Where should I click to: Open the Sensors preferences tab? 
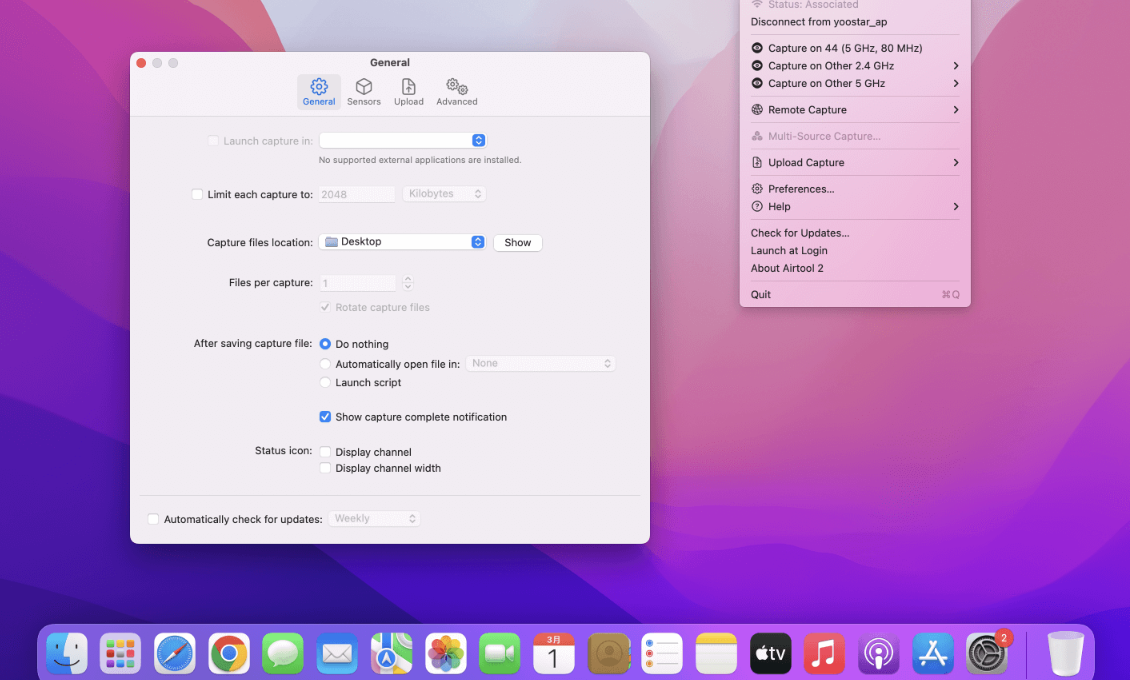363,92
